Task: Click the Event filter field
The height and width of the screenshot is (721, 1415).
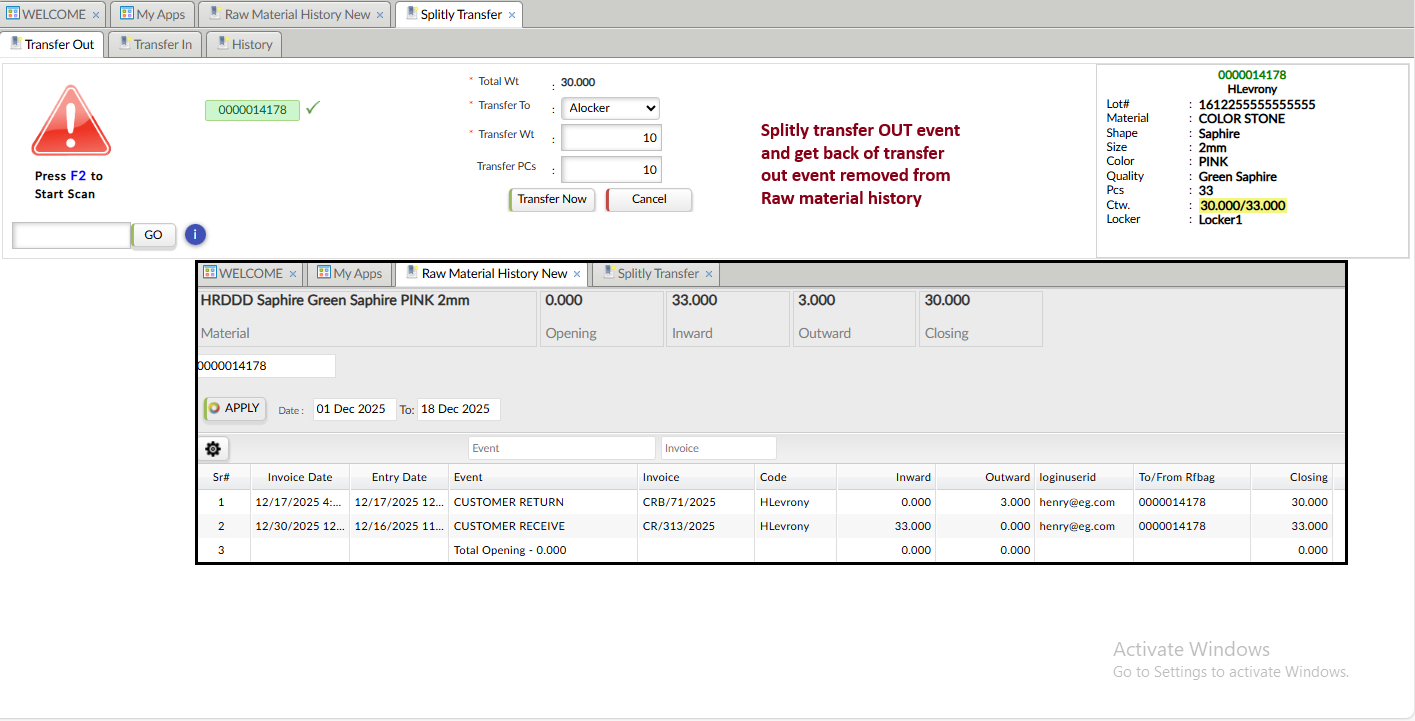Action: click(x=561, y=448)
